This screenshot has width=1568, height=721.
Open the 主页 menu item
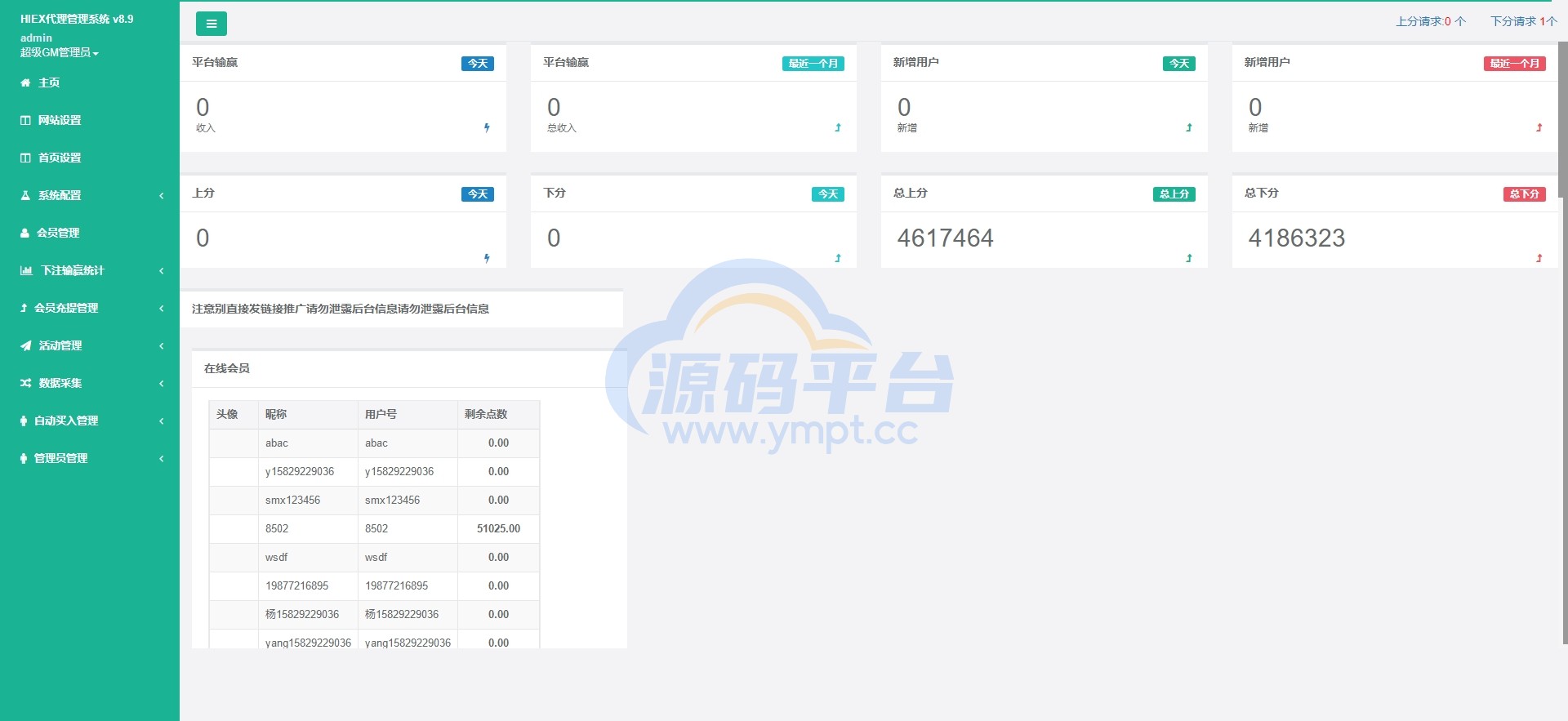(90, 82)
